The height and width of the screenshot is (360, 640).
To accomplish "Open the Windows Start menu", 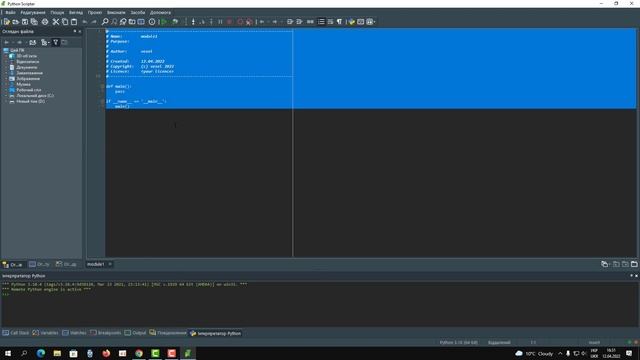I will tap(8, 353).
